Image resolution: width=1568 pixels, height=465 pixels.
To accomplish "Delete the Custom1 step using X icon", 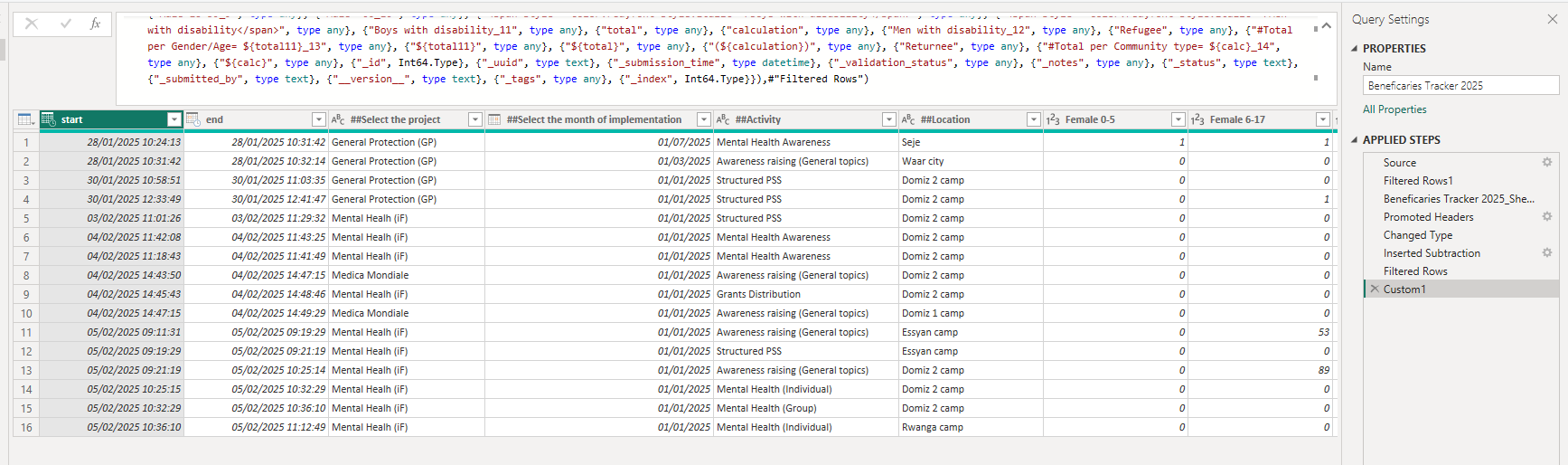I will point(1375,289).
